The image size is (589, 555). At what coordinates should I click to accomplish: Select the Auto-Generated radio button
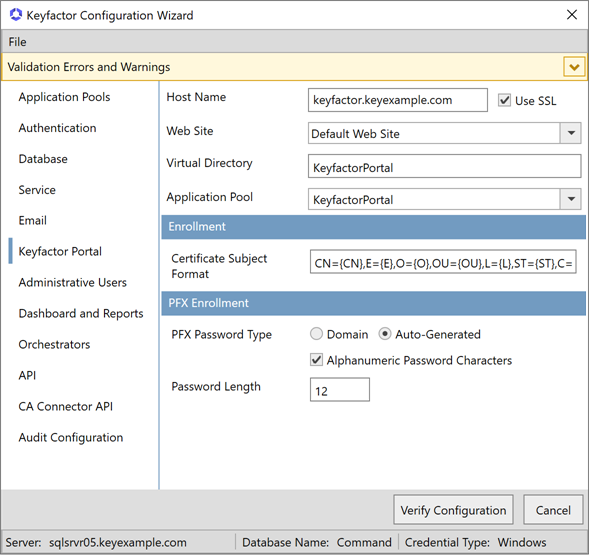coord(385,334)
